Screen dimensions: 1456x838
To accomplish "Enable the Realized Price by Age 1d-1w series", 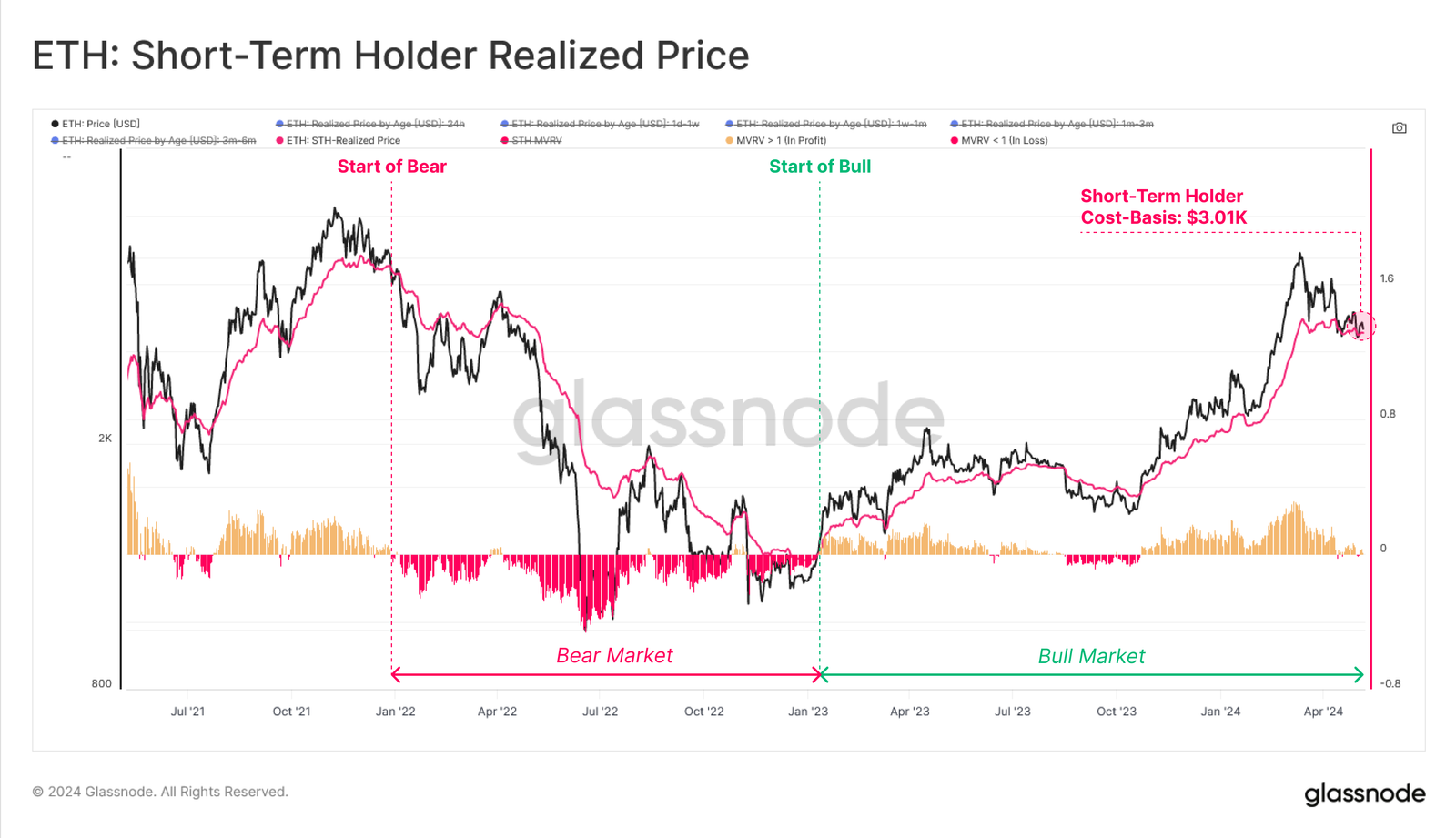I will (x=600, y=124).
